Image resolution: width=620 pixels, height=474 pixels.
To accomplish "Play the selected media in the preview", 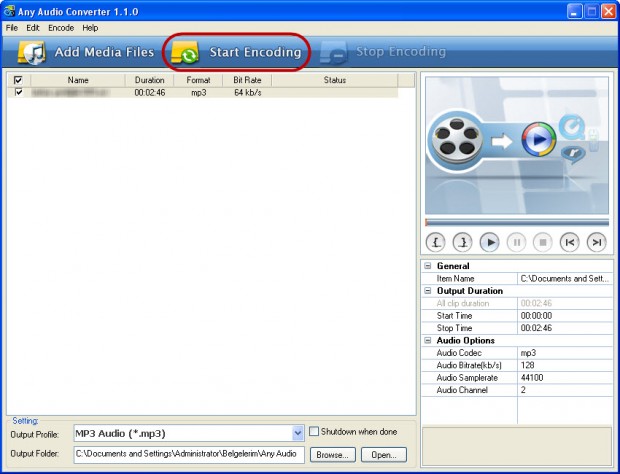I will point(489,242).
